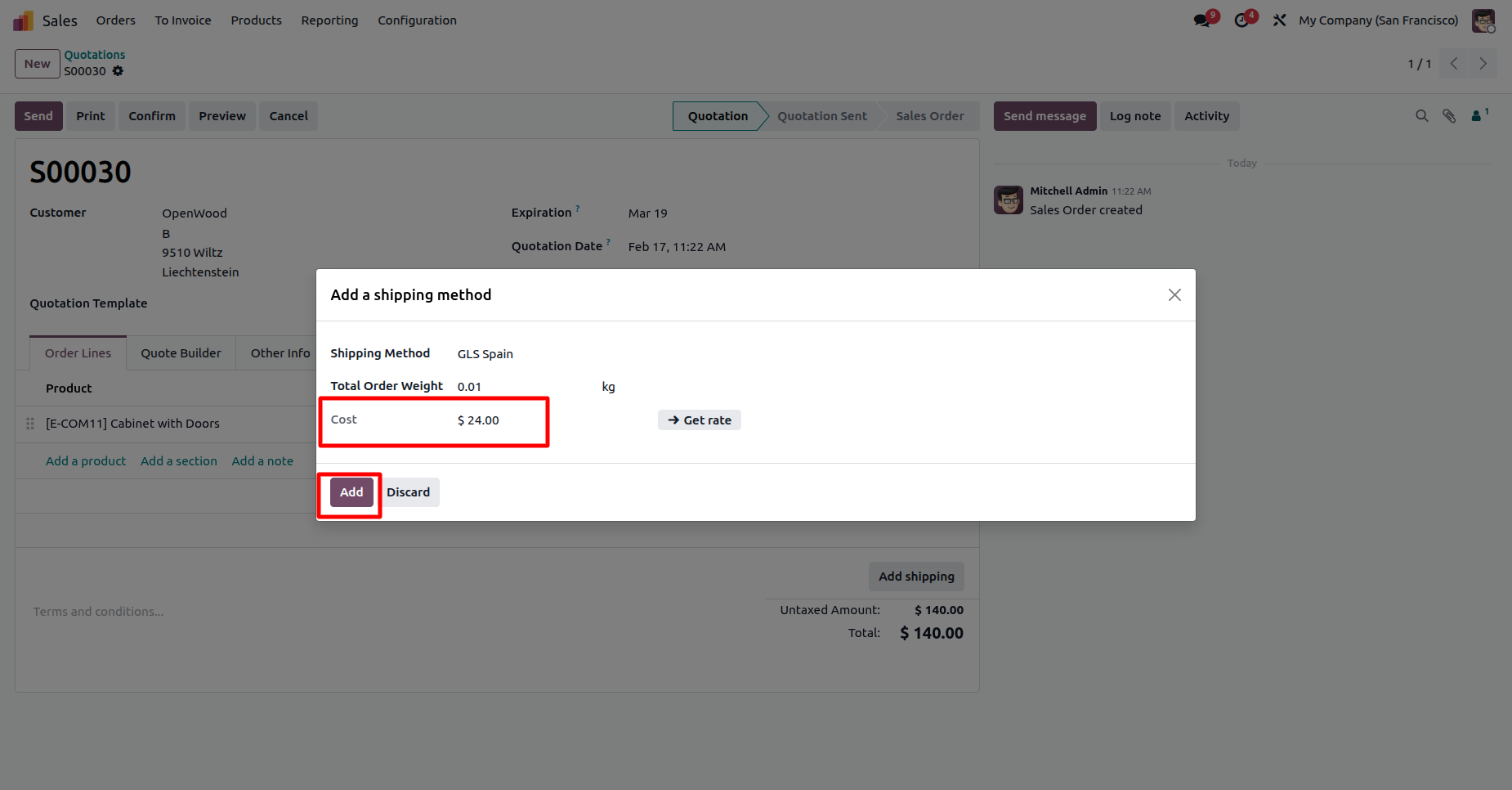Screen dimensions: 1512x790
Task: Open the Configuration menu
Action: (x=417, y=20)
